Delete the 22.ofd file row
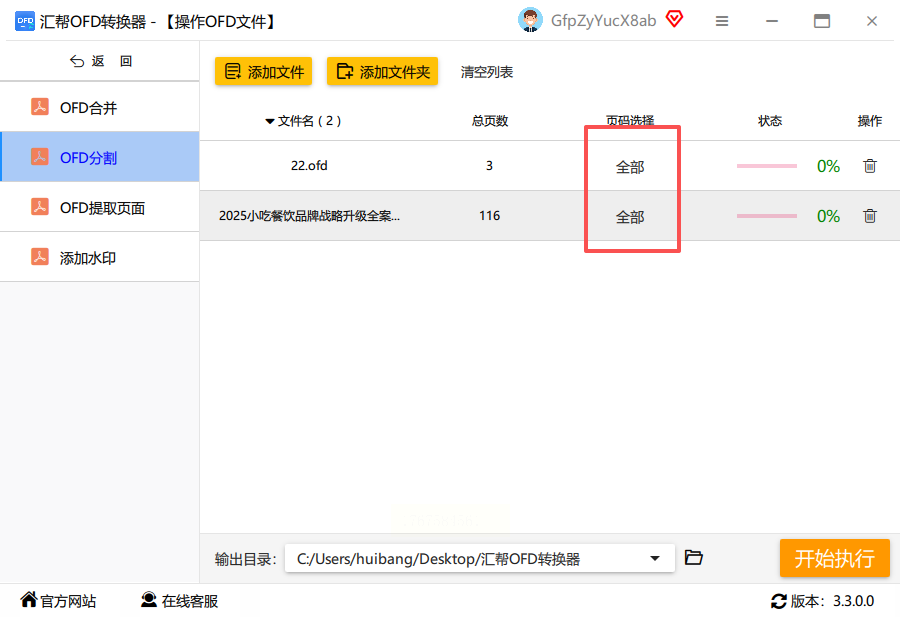 (870, 166)
